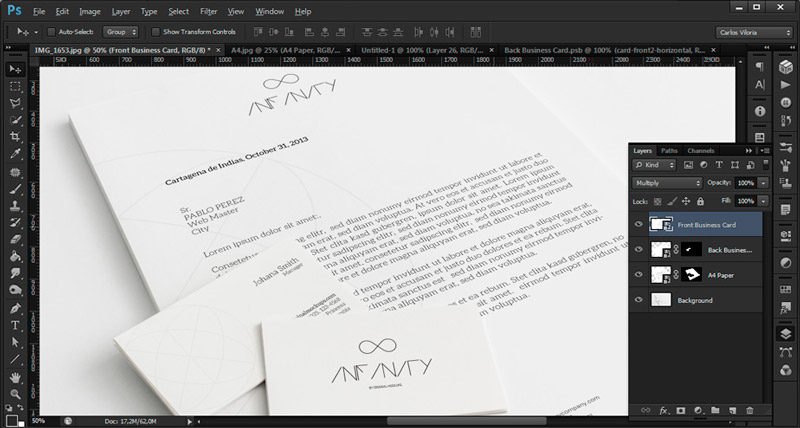Image resolution: width=800 pixels, height=428 pixels.
Task: Select the Pen tool
Action: [15, 309]
